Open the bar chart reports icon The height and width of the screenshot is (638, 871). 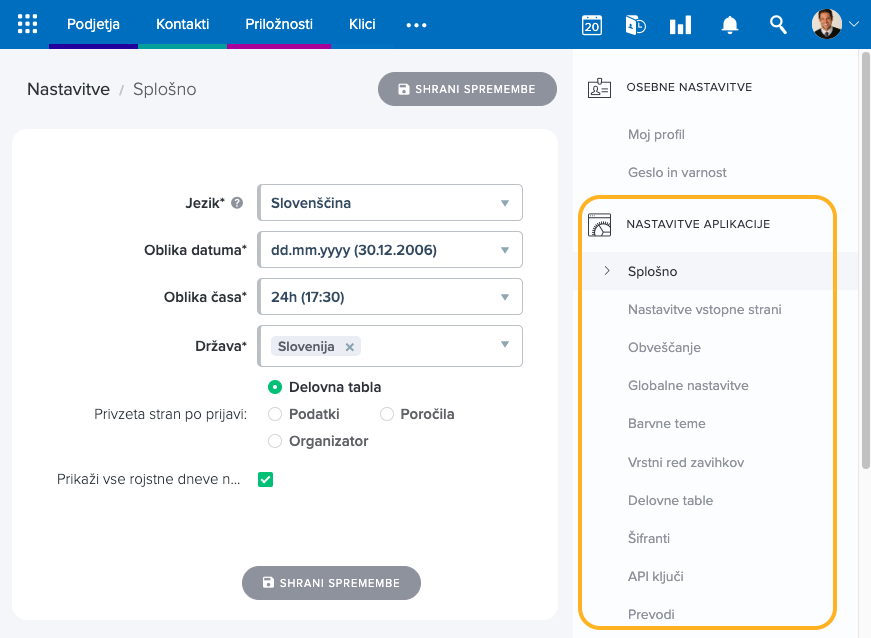click(x=680, y=25)
